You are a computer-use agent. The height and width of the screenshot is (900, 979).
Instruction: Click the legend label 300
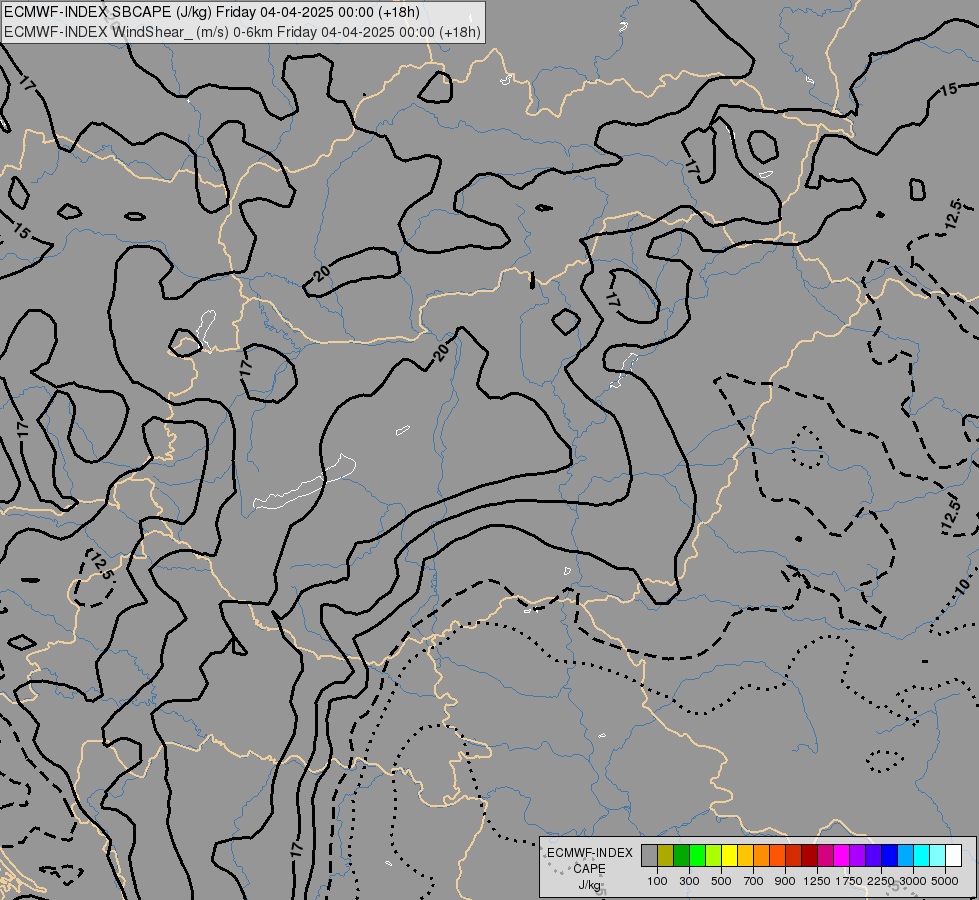(689, 881)
